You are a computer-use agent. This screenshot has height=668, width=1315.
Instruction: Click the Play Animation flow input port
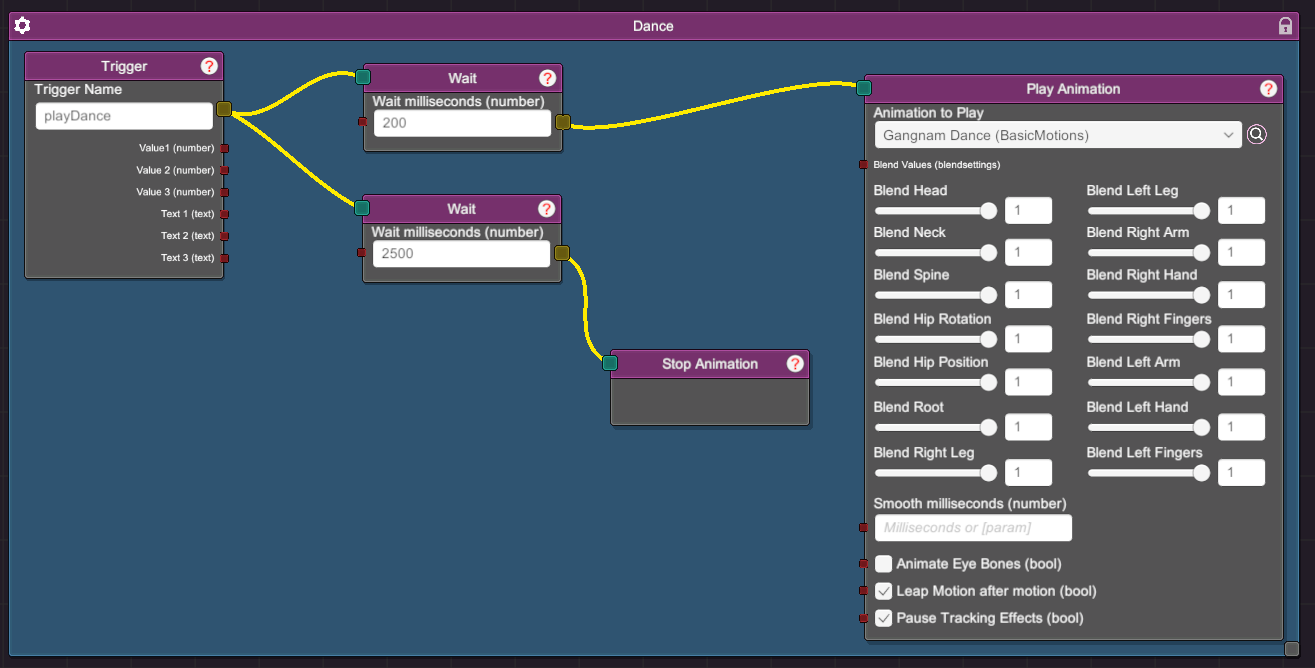tap(864, 88)
